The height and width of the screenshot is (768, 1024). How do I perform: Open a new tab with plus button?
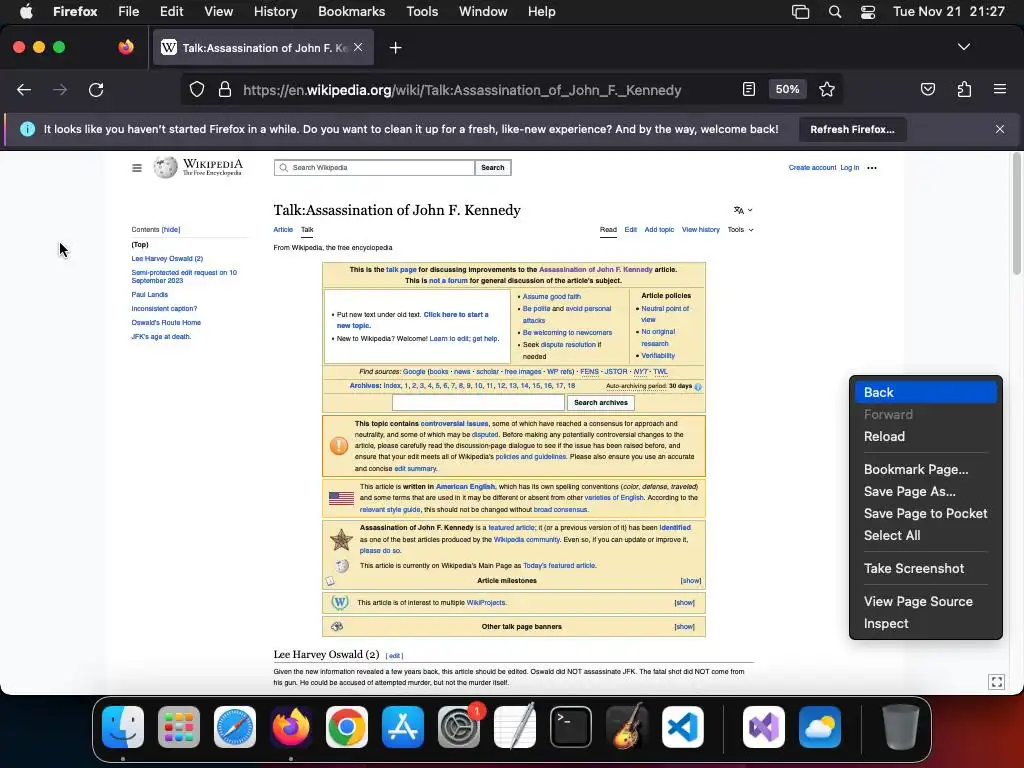click(x=395, y=48)
